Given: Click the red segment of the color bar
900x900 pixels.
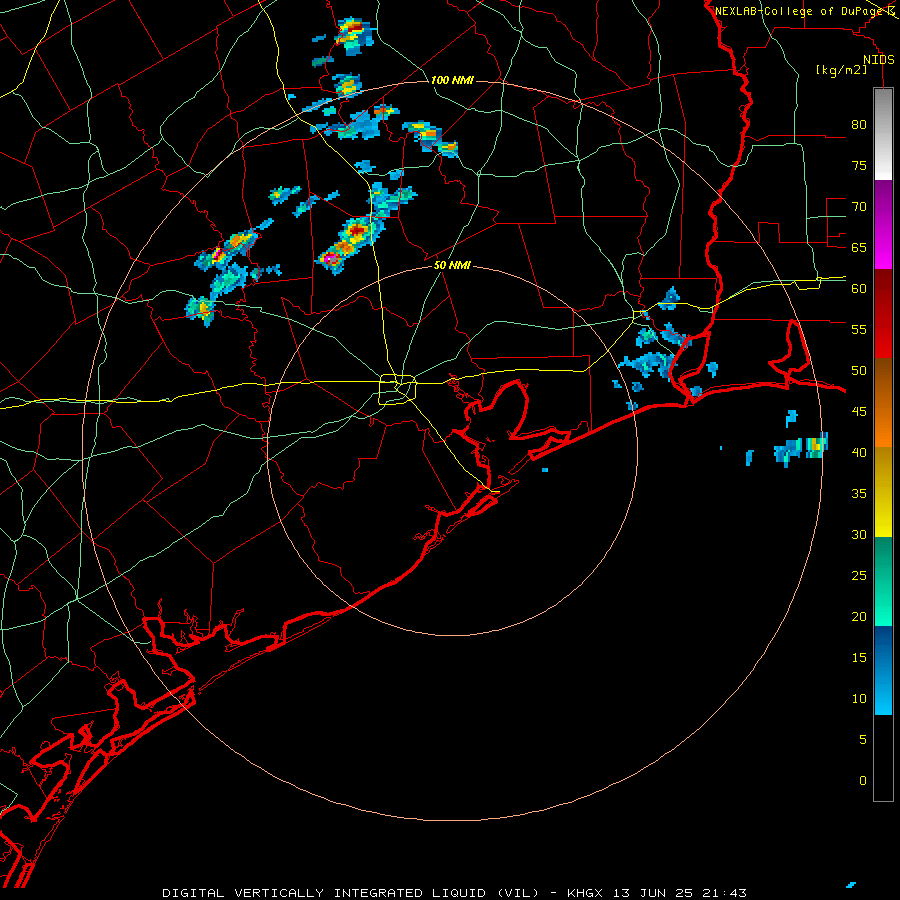Looking at the screenshot, I should point(883,313).
